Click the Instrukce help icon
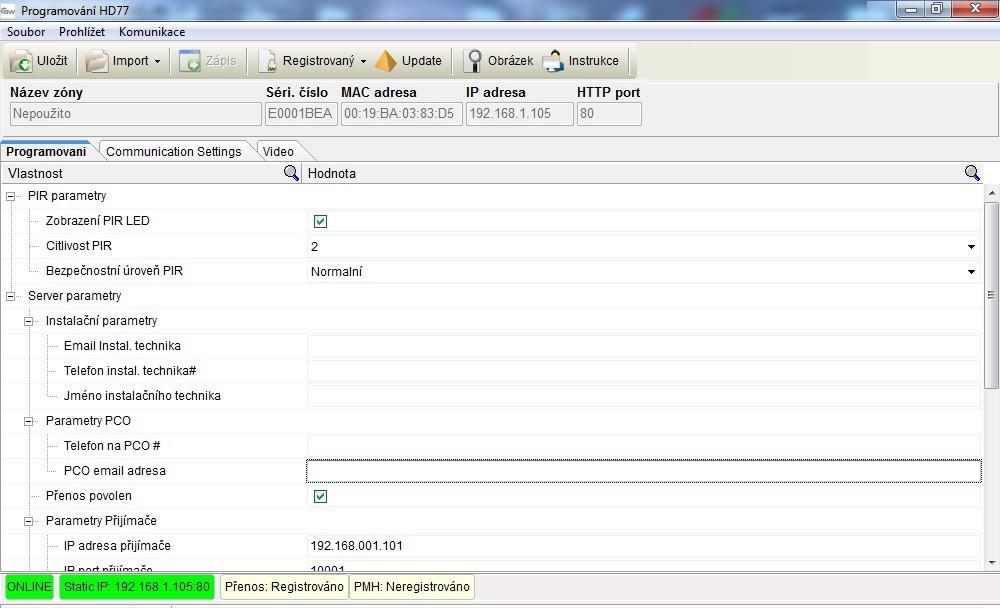Image resolution: width=1000 pixels, height=608 pixels. pyautogui.click(x=554, y=61)
